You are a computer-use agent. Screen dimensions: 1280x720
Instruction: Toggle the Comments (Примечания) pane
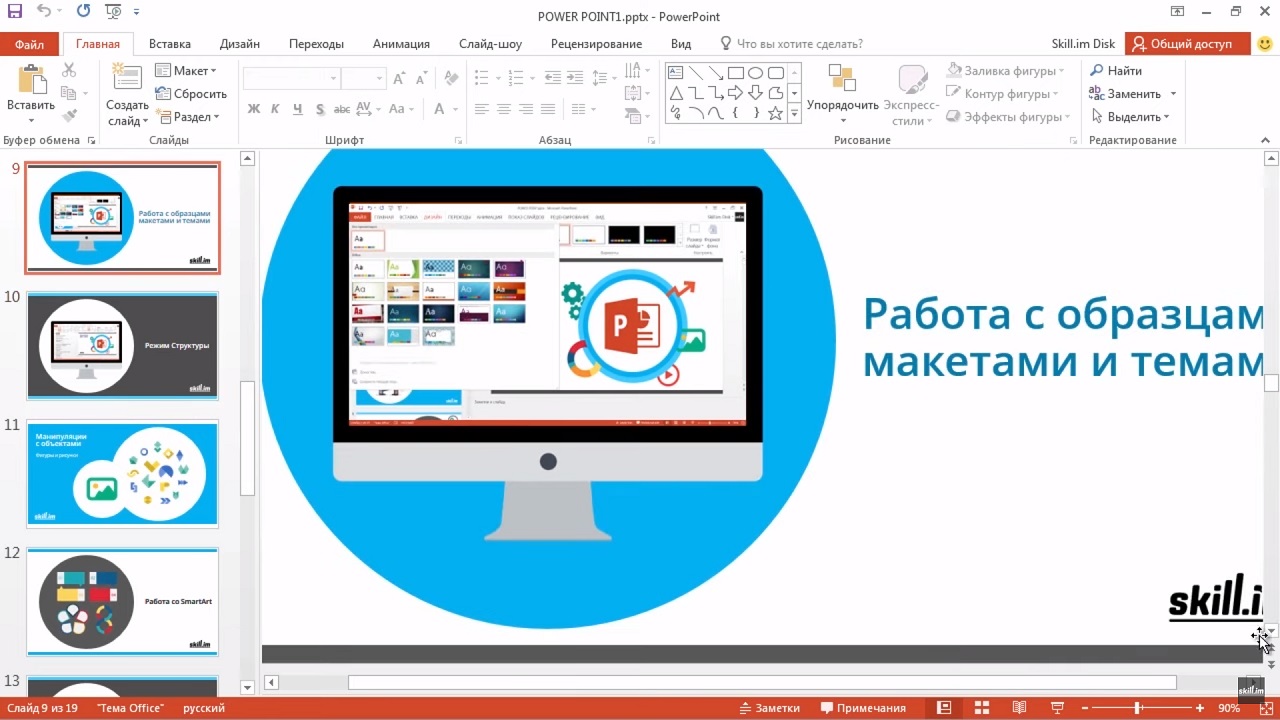(862, 708)
